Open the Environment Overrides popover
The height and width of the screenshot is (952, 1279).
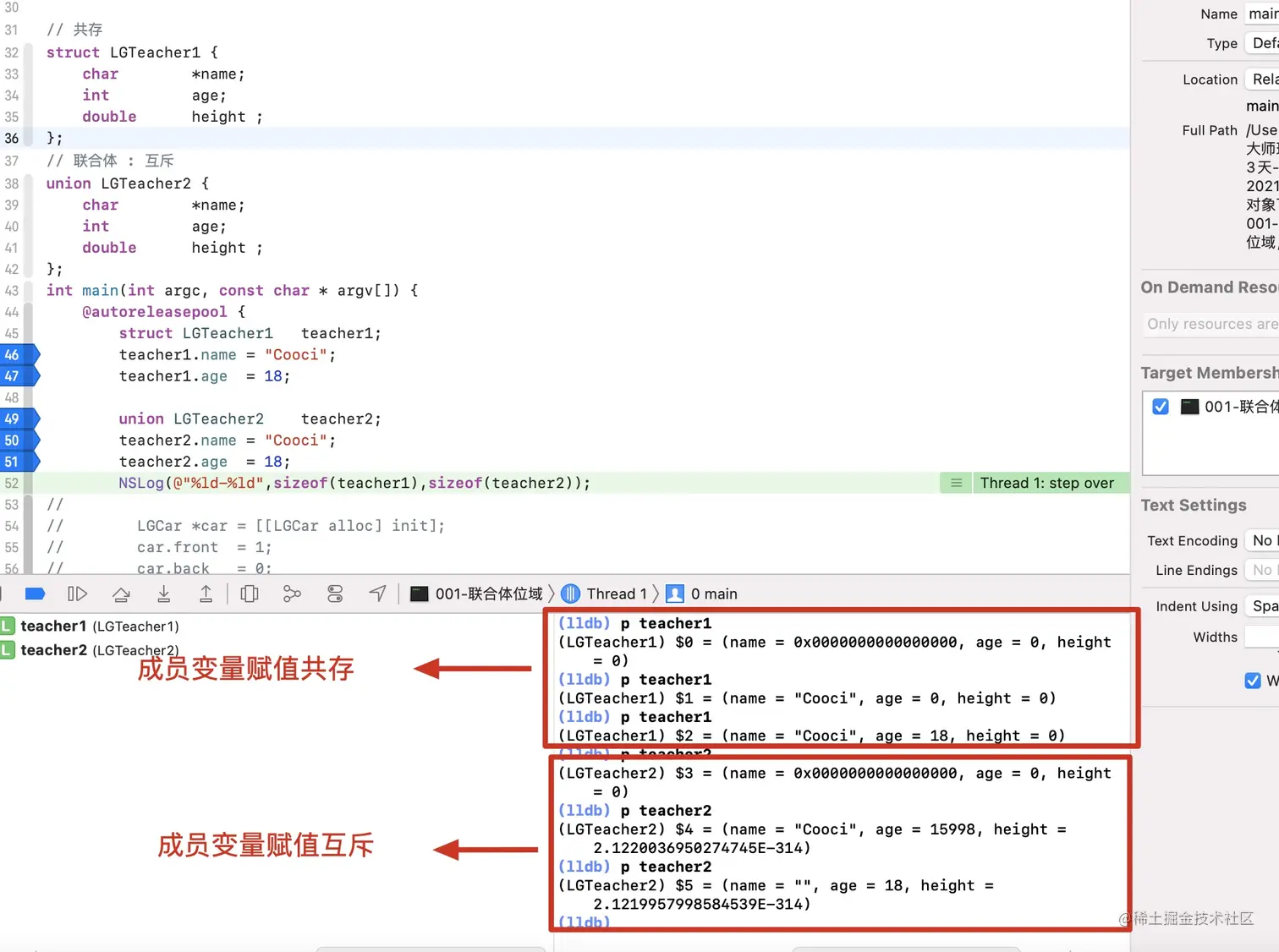335,594
